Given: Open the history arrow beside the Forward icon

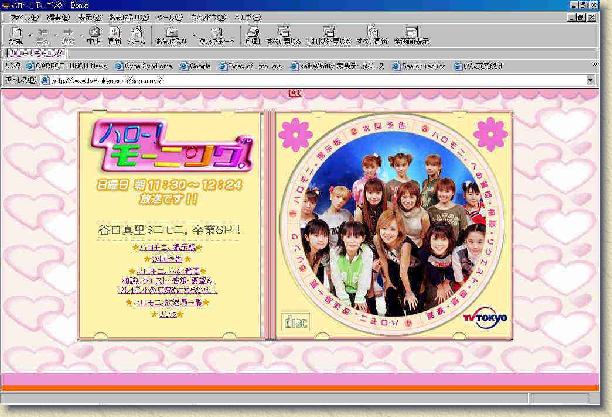Looking at the screenshot, I should coord(81,35).
